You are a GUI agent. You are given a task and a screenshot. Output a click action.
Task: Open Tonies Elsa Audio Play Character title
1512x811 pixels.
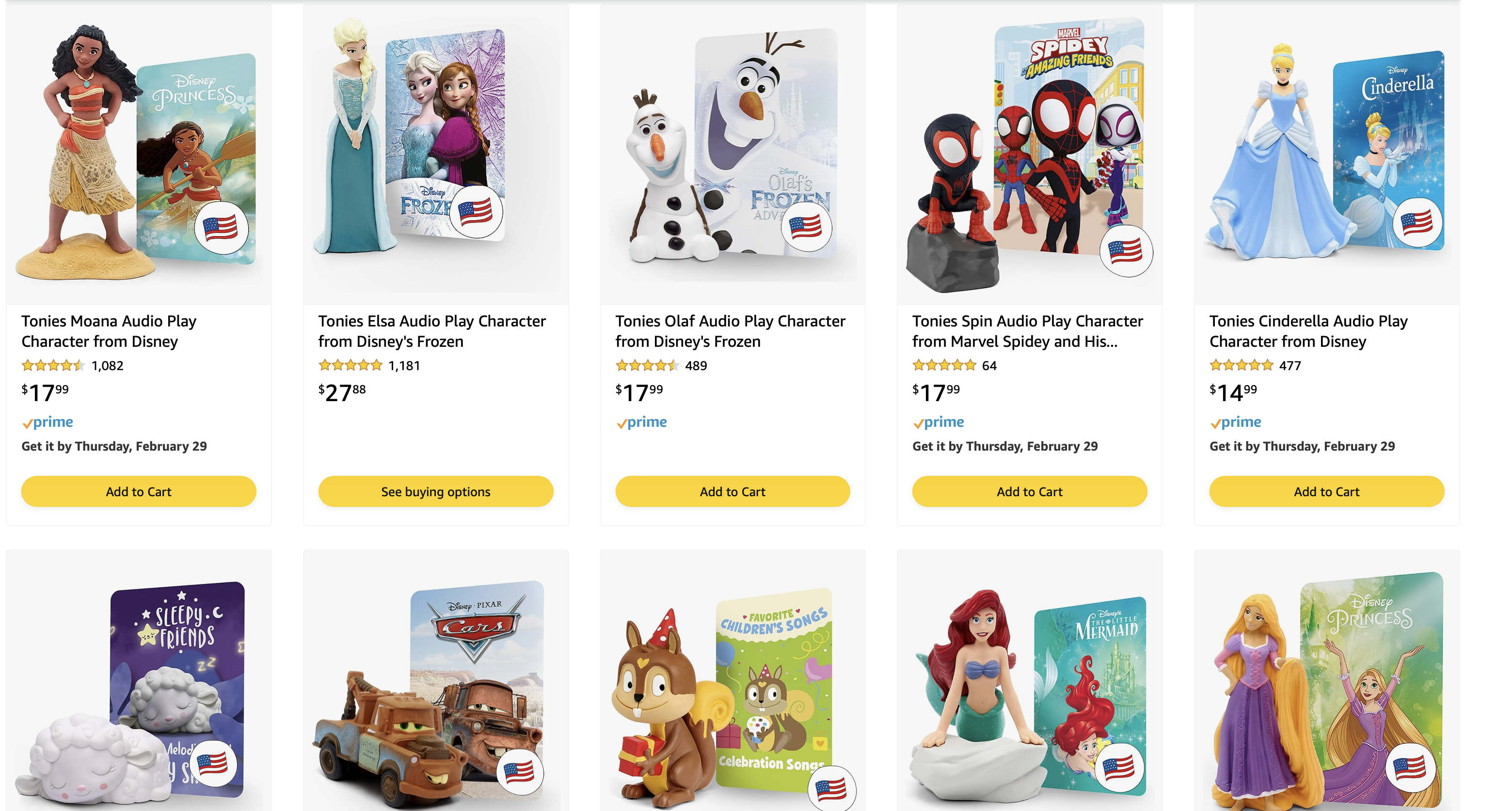click(432, 331)
